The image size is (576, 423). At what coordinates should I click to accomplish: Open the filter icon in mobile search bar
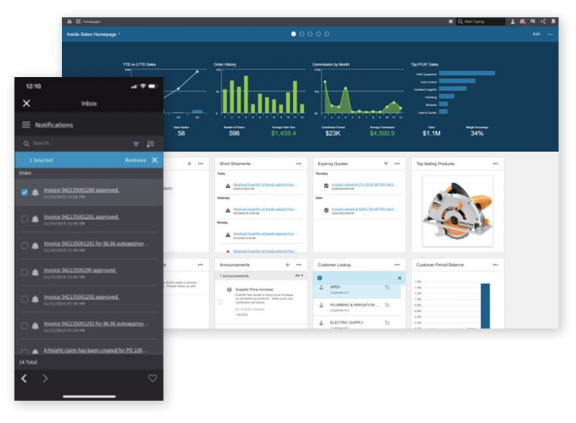click(136, 144)
